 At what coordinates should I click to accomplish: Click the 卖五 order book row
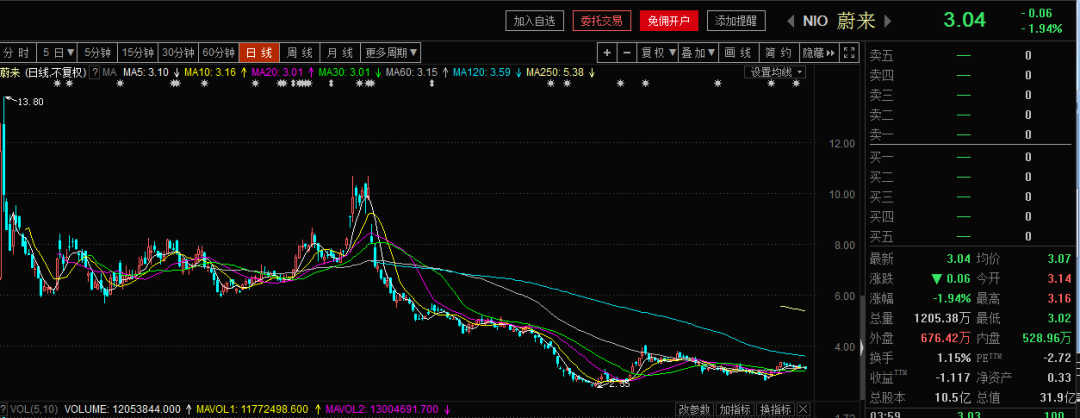pyautogui.click(x=969, y=55)
